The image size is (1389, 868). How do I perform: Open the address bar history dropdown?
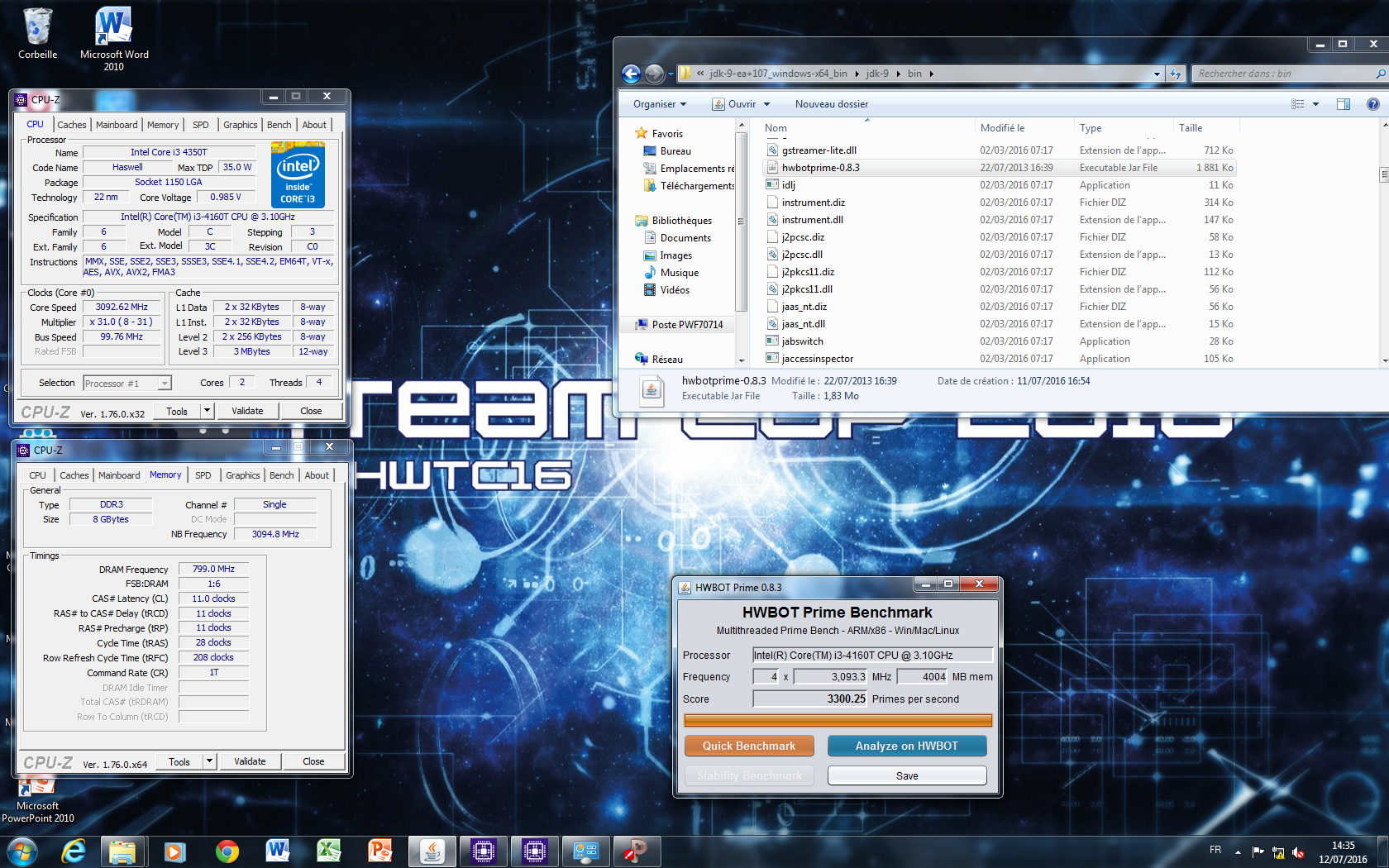point(1157,74)
